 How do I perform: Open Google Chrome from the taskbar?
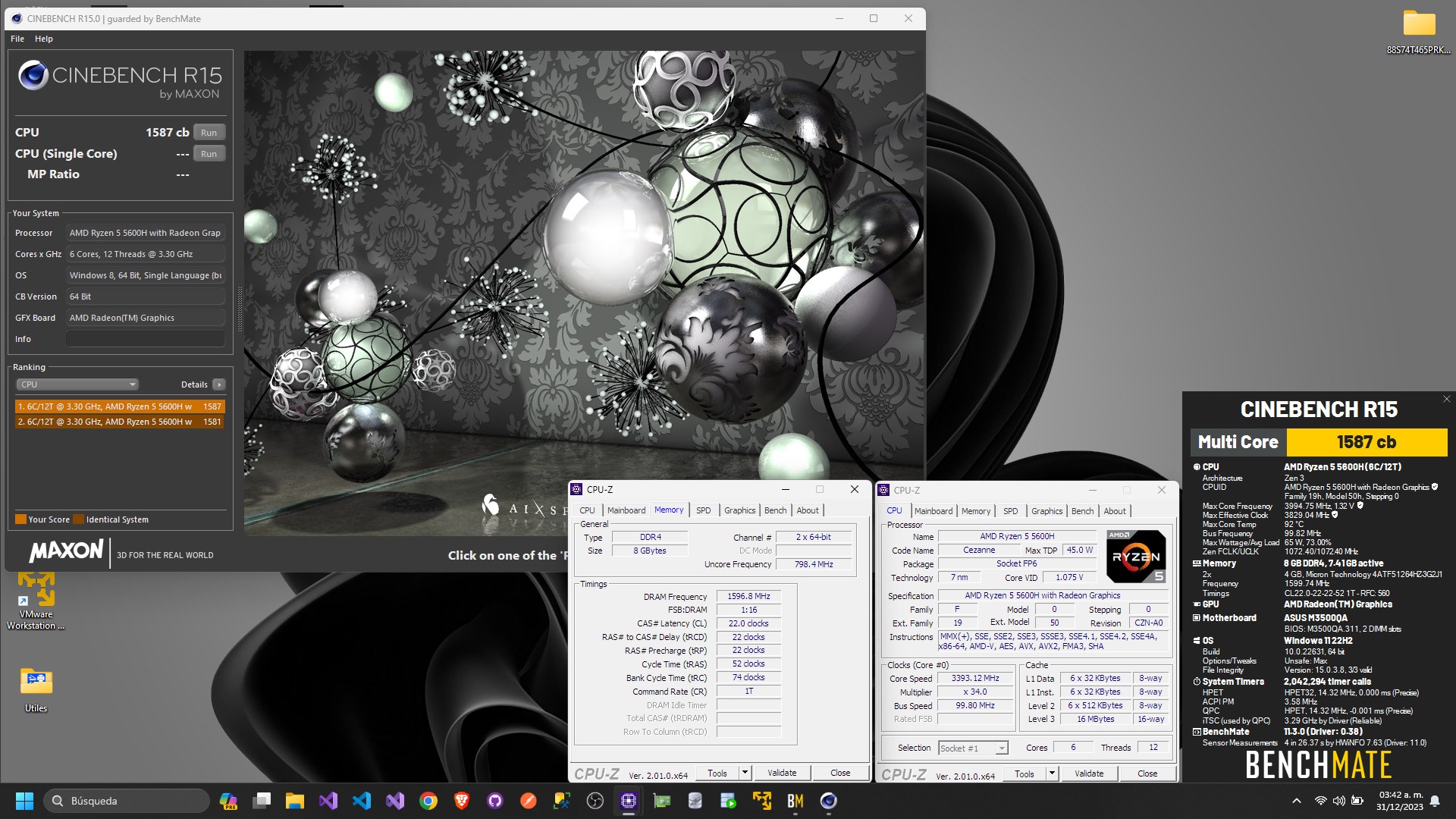[x=428, y=801]
